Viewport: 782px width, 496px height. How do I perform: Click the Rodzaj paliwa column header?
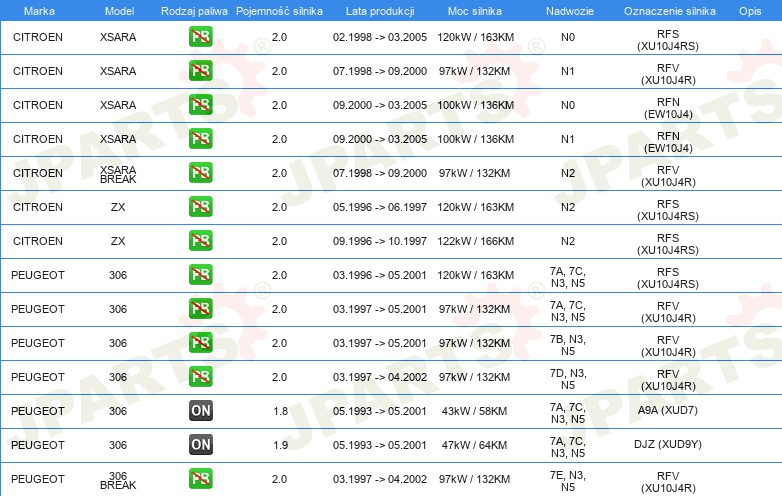point(194,11)
